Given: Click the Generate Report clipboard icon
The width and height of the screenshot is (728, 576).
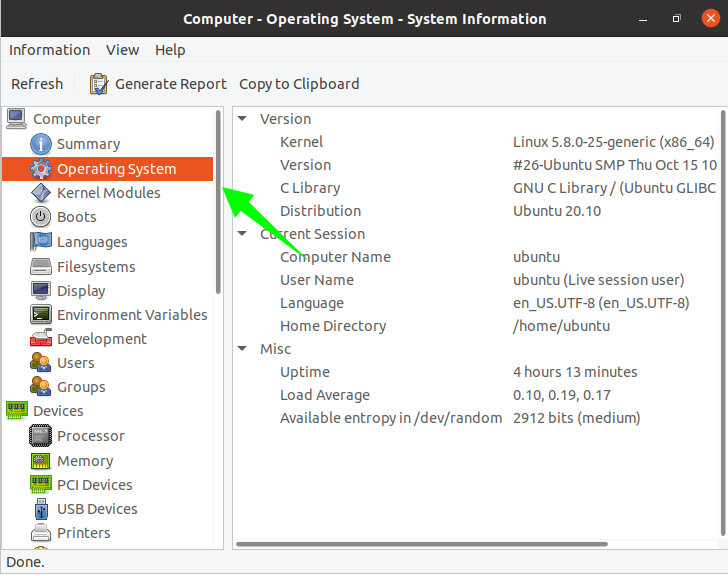Looking at the screenshot, I should (99, 84).
